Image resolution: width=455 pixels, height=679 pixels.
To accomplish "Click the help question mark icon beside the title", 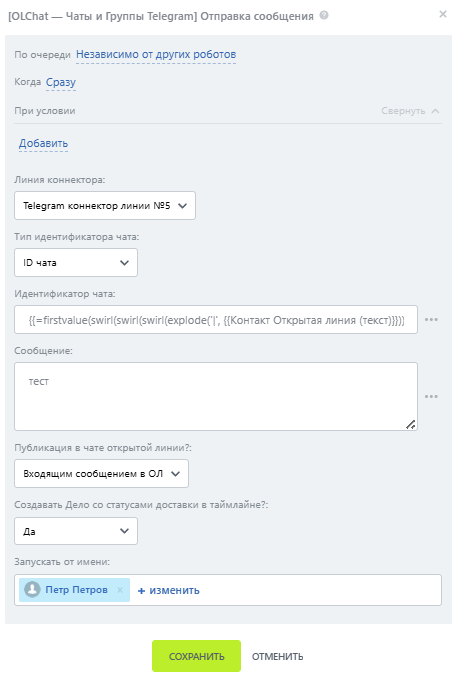I will tap(324, 15).
